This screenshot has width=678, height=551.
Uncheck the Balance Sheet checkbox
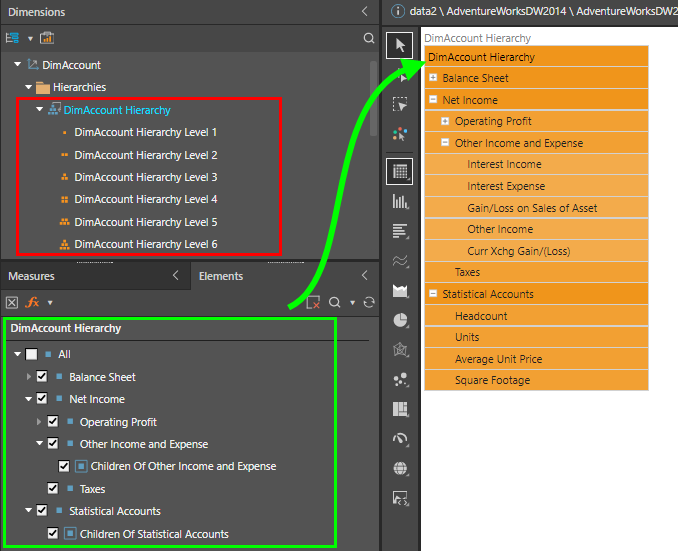(x=42, y=377)
